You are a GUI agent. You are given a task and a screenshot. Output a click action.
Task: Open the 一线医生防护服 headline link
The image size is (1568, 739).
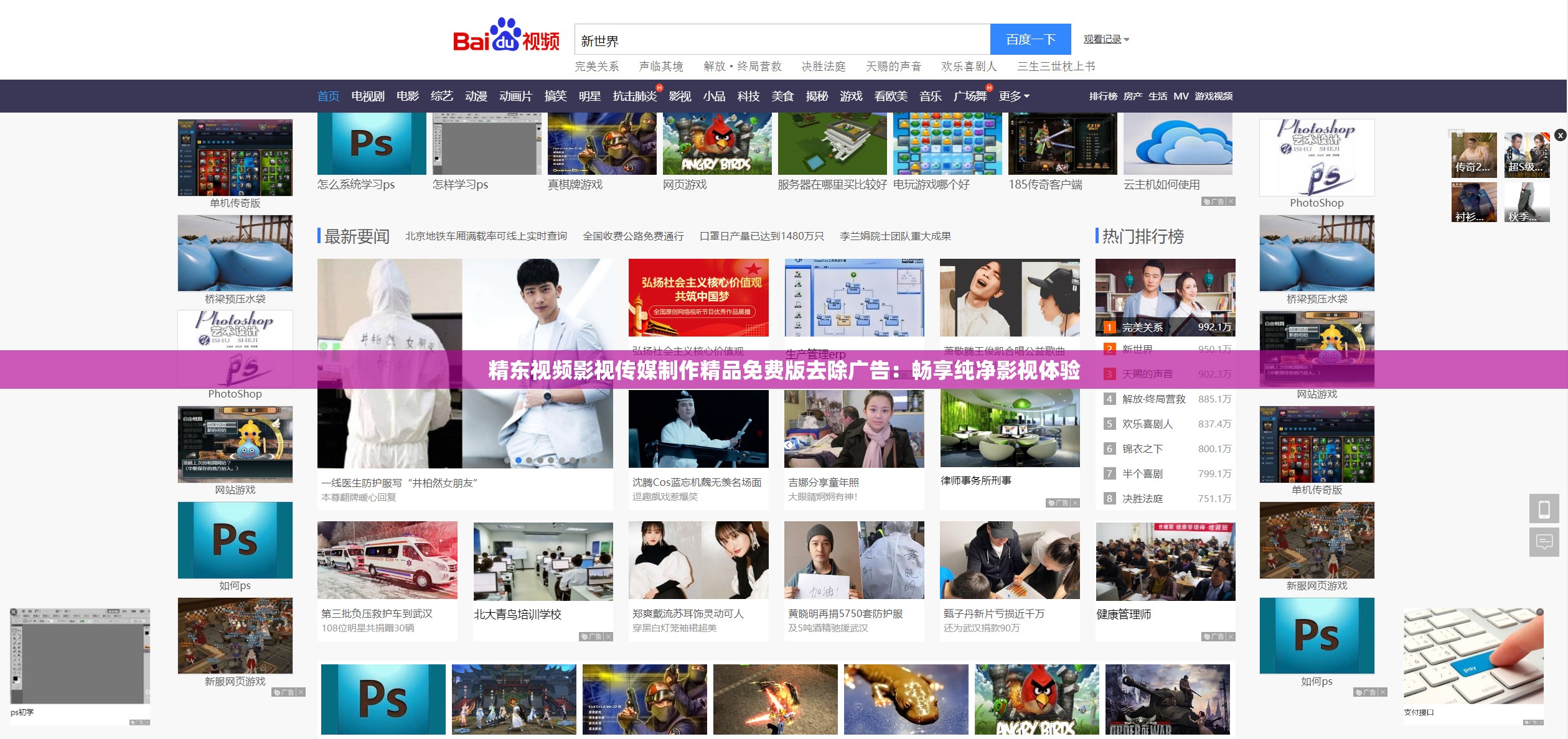click(399, 483)
